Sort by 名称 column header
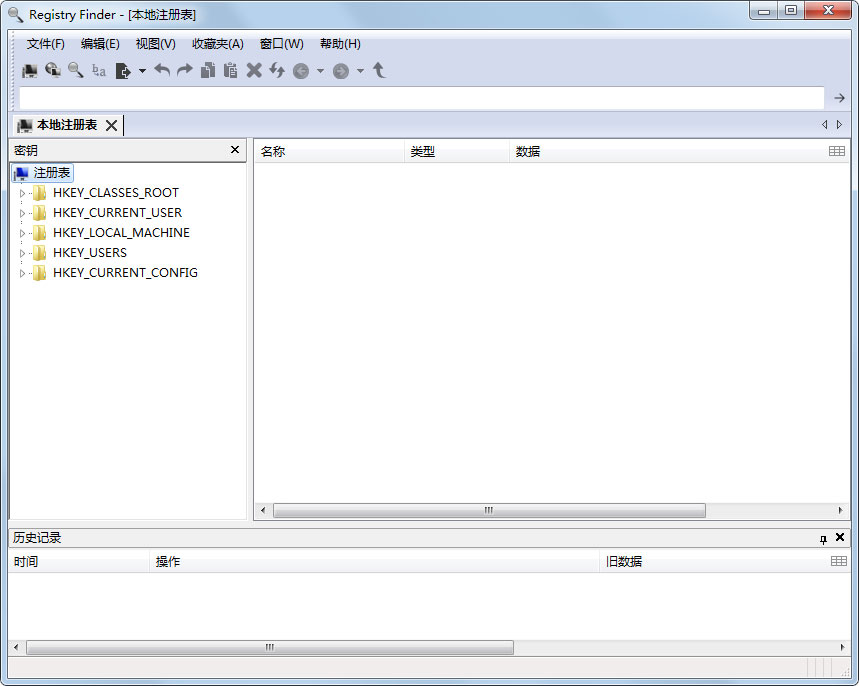Image resolution: width=859 pixels, height=686 pixels. (x=330, y=151)
